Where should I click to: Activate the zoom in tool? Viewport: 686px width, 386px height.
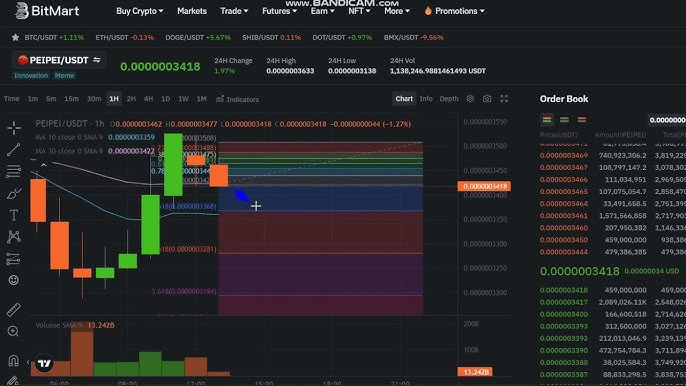point(14,331)
